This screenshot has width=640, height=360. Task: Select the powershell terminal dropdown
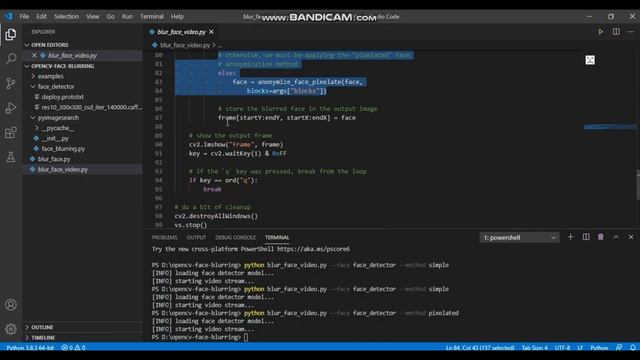coord(519,238)
